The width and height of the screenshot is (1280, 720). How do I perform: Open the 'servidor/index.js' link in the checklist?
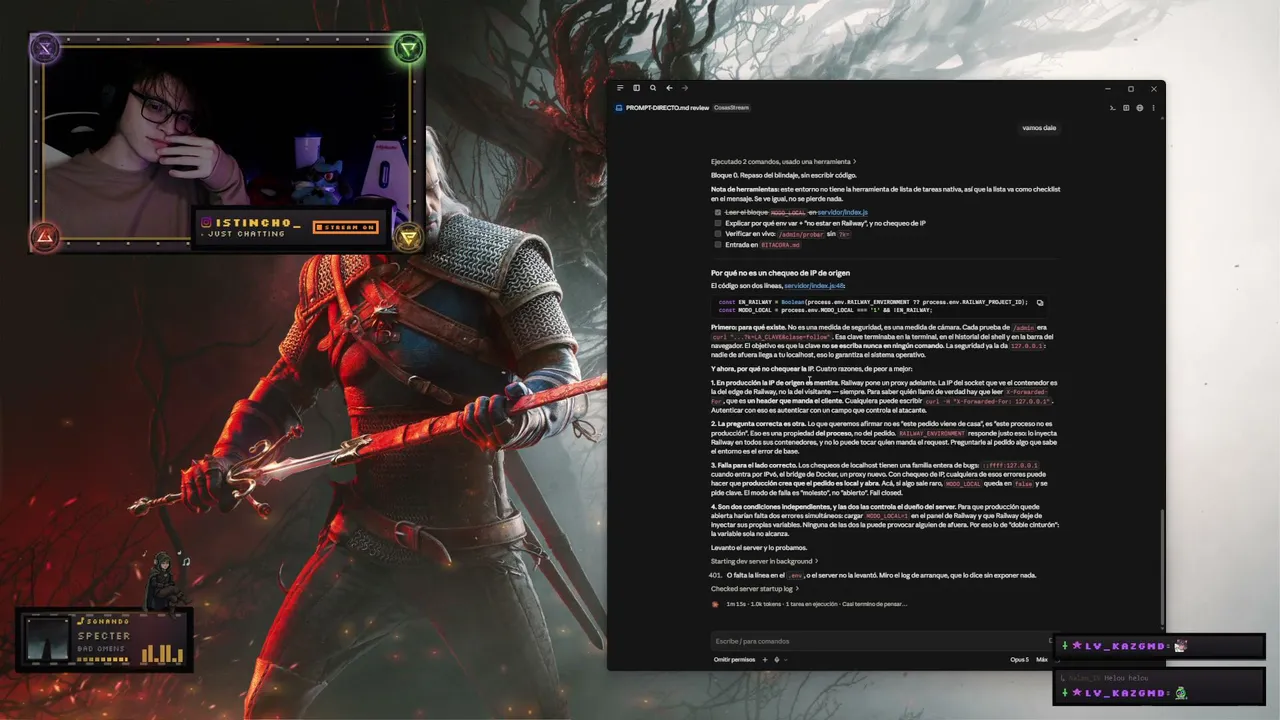point(842,212)
